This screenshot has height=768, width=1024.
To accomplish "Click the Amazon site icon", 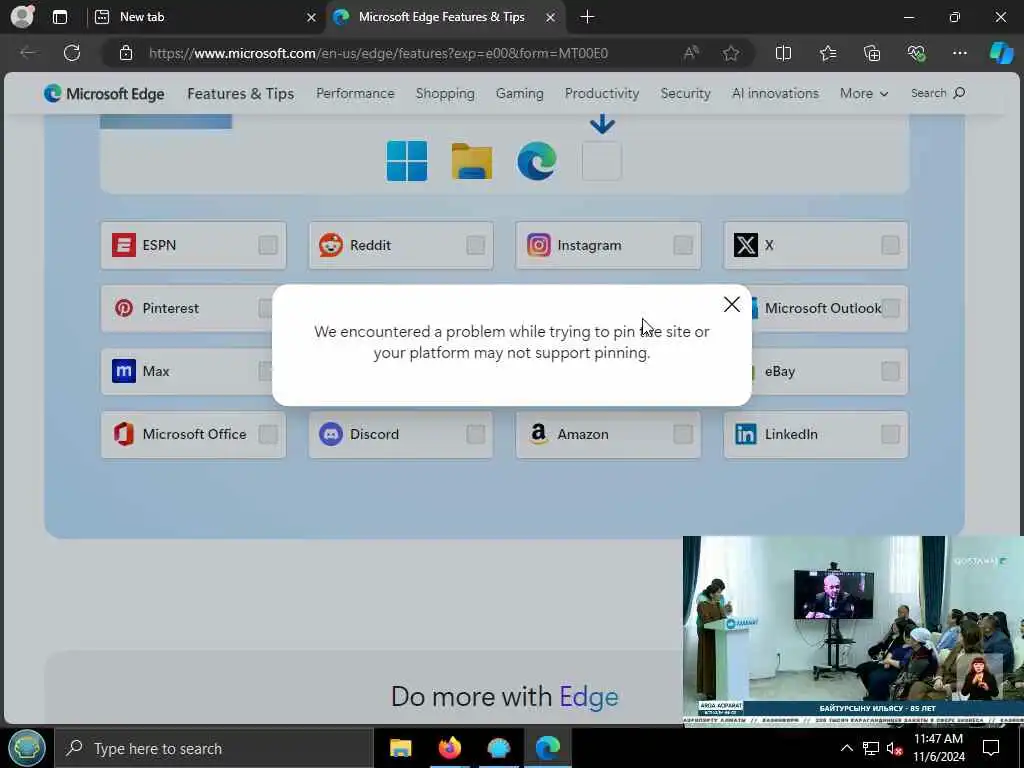I will tap(539, 434).
